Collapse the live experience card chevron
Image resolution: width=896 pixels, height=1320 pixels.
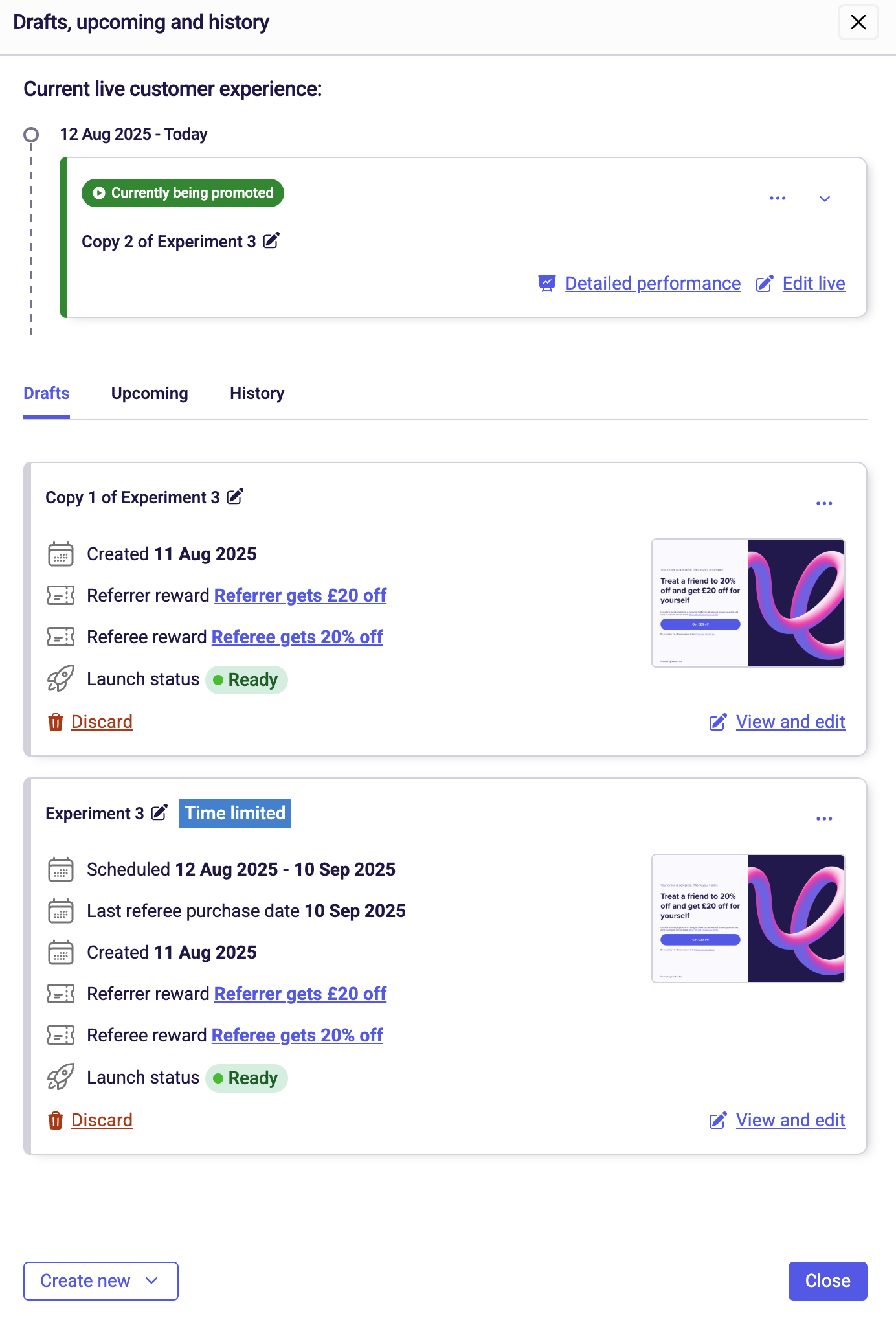tap(825, 199)
